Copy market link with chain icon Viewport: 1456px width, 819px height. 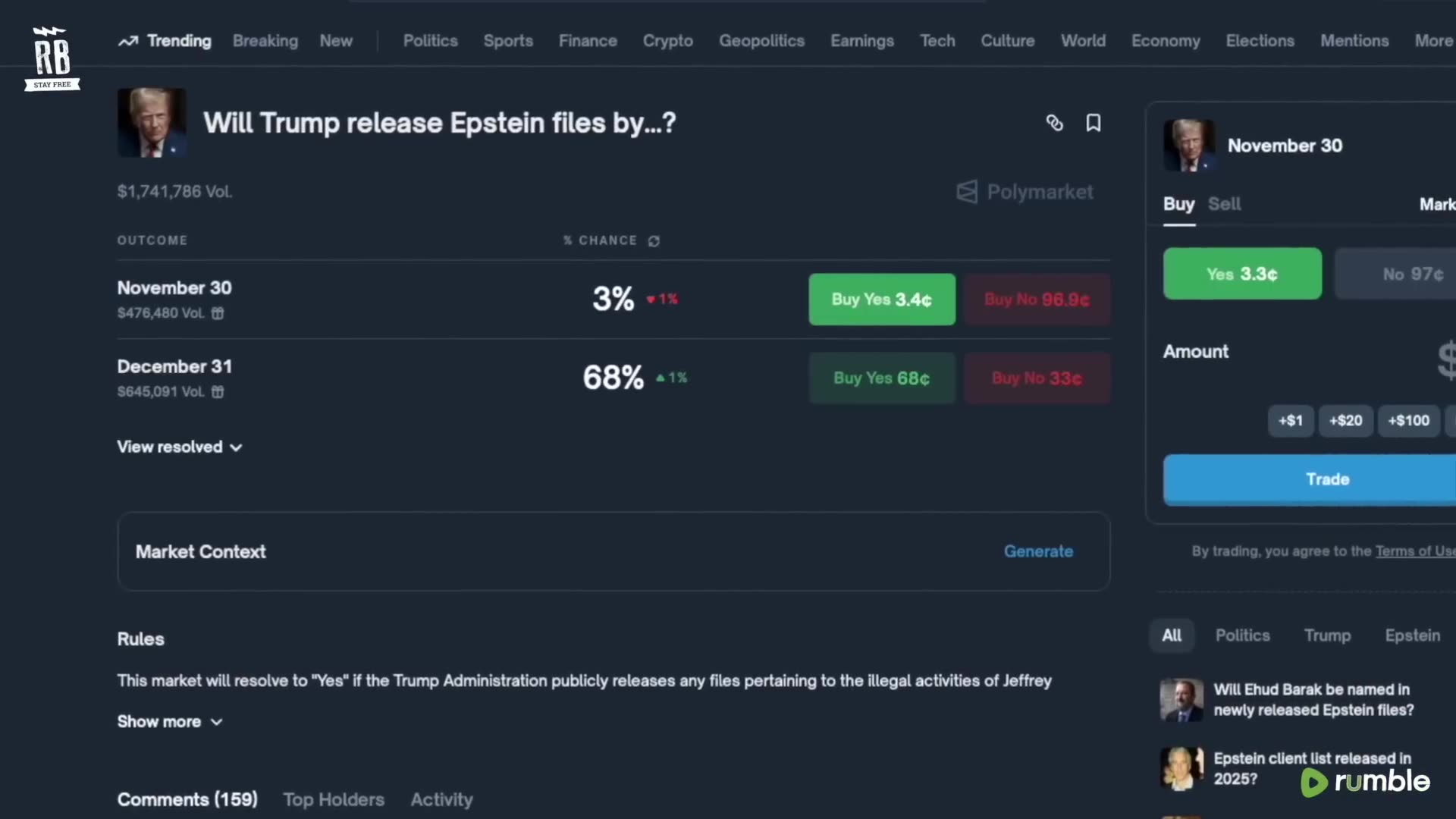tap(1054, 123)
